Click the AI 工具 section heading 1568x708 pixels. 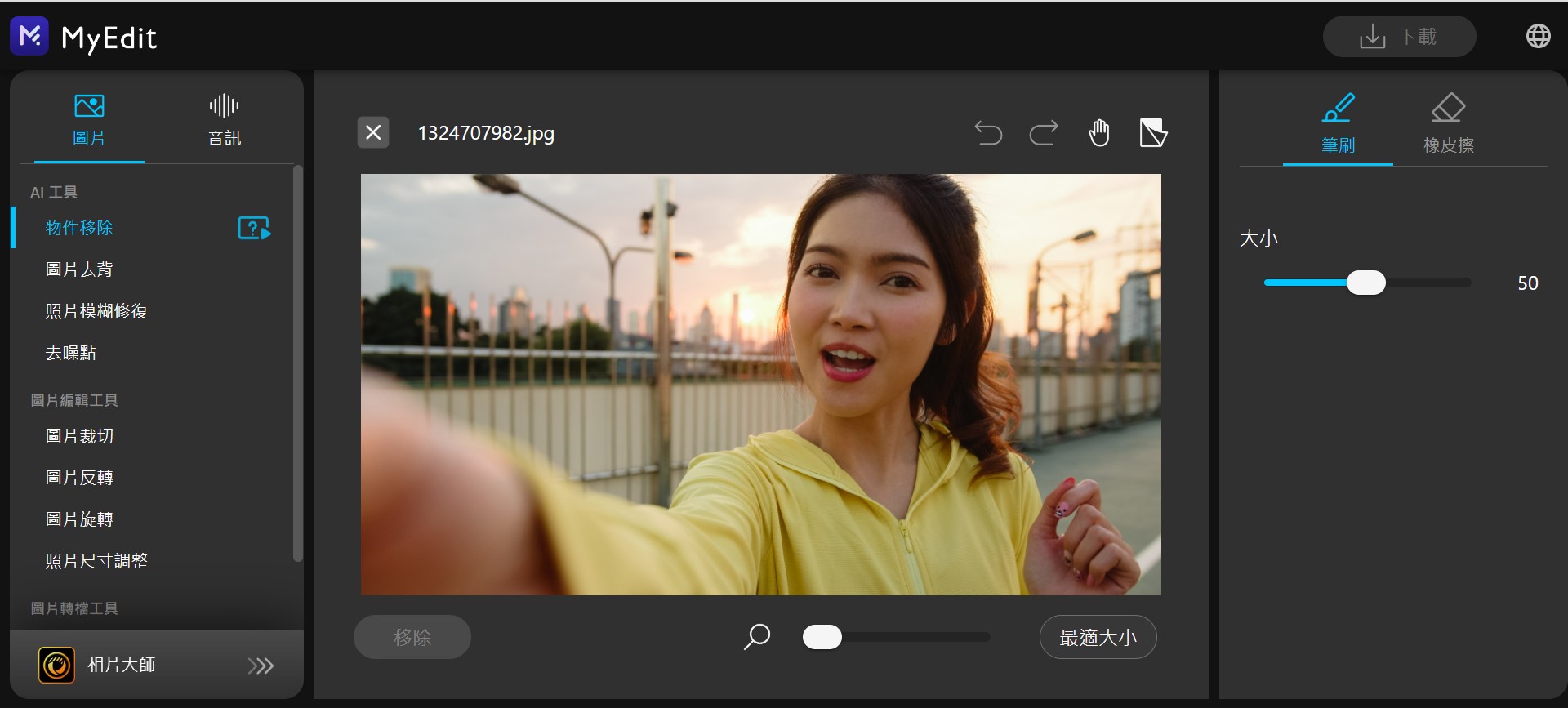pyautogui.click(x=54, y=192)
